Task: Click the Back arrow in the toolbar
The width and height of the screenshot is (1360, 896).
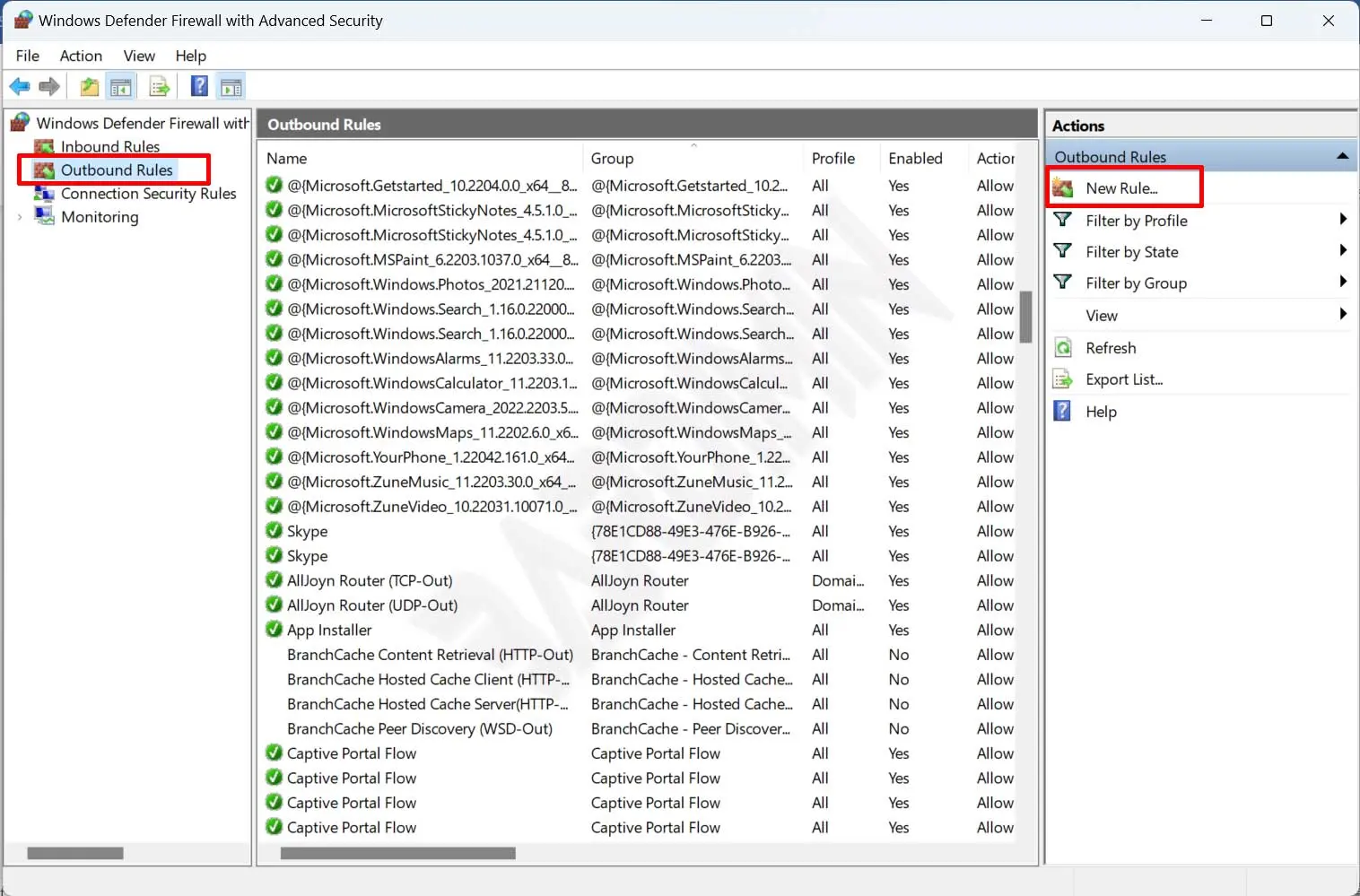Action: click(20, 87)
